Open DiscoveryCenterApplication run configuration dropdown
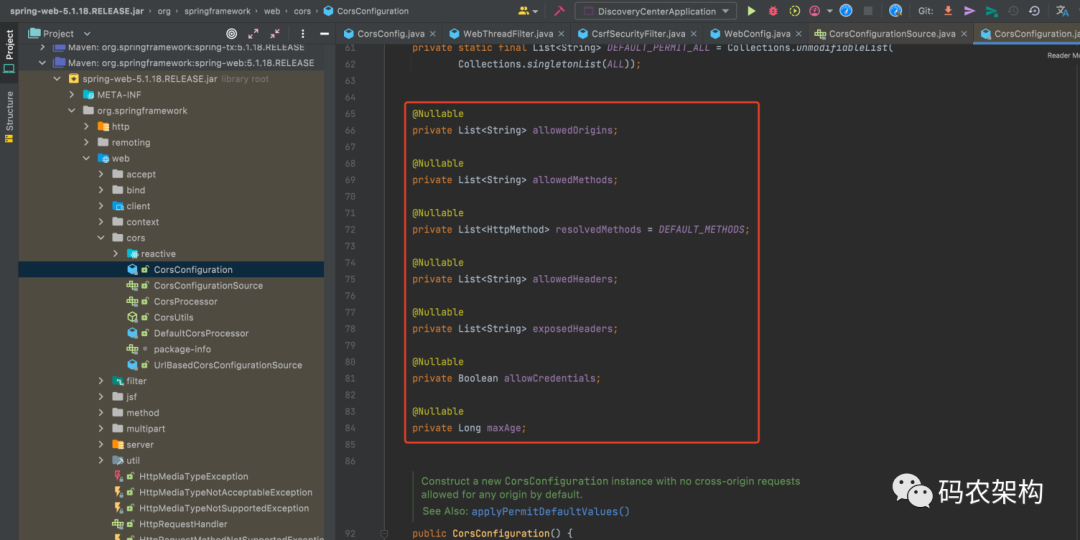Screen dimensions: 1080x540 [656, 11]
